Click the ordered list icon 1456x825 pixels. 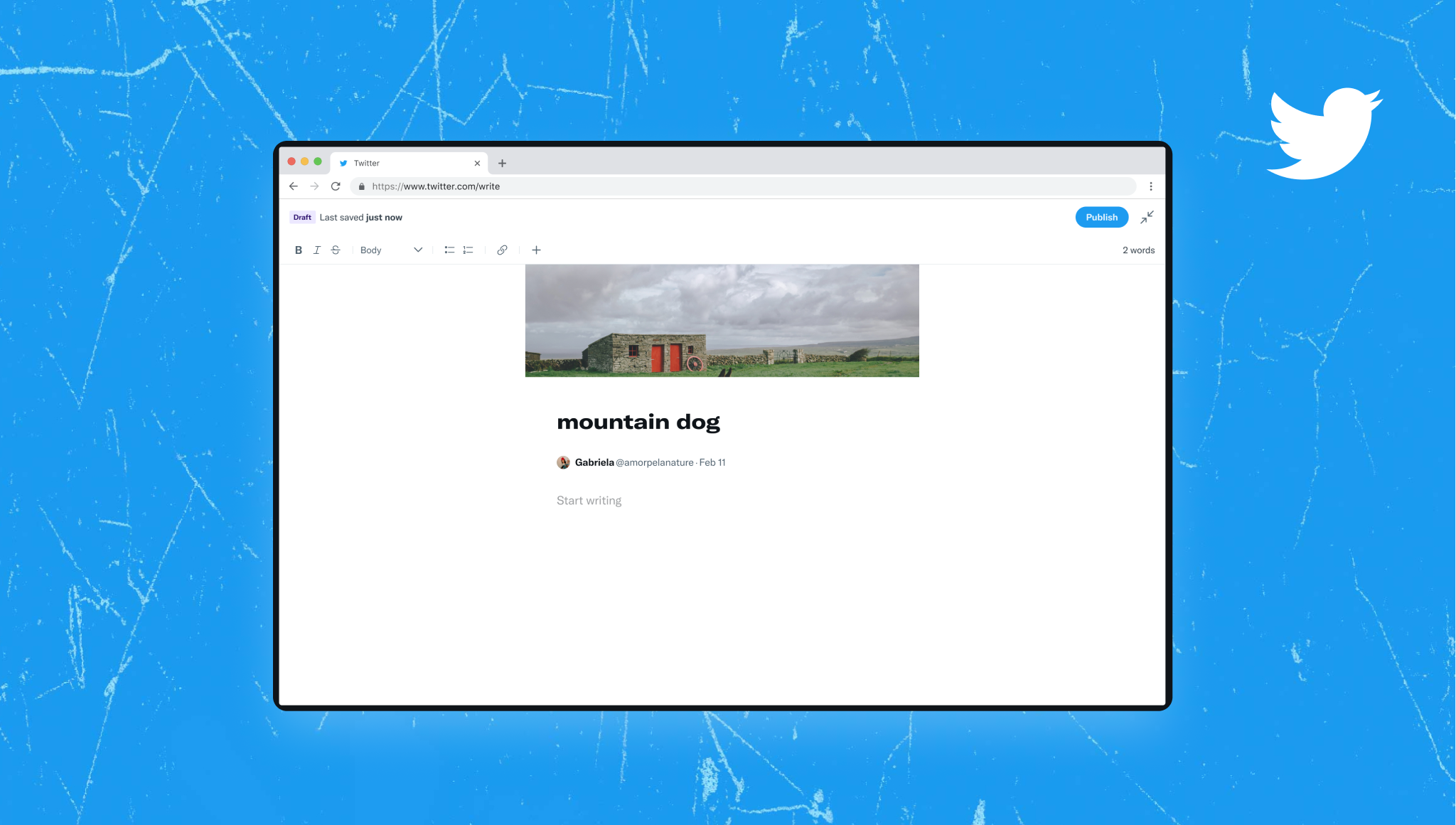click(467, 250)
